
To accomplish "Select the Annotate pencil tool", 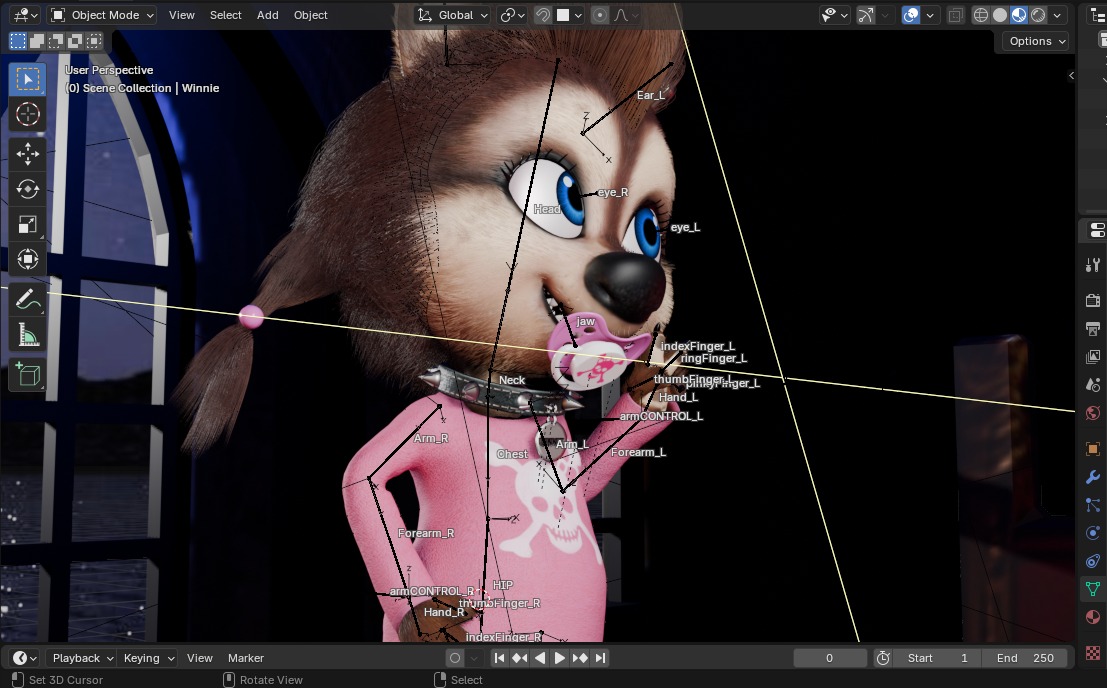I will (x=28, y=298).
